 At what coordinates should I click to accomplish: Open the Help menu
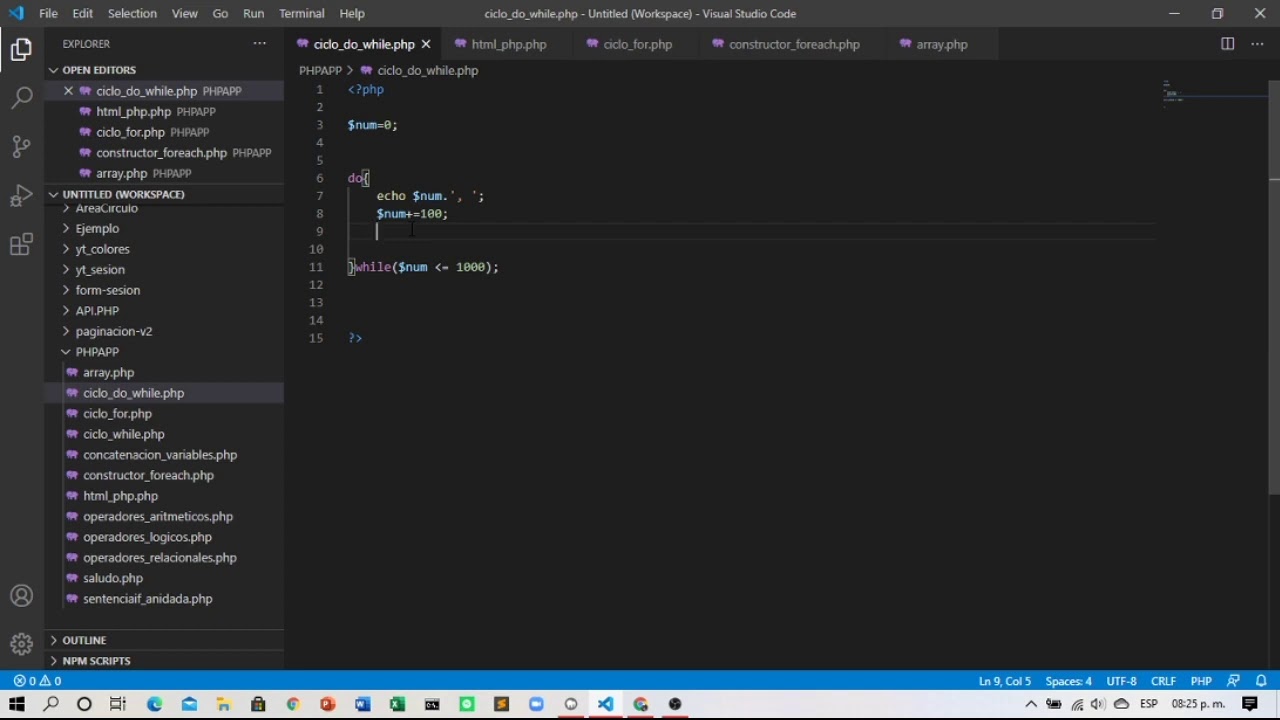(x=352, y=13)
